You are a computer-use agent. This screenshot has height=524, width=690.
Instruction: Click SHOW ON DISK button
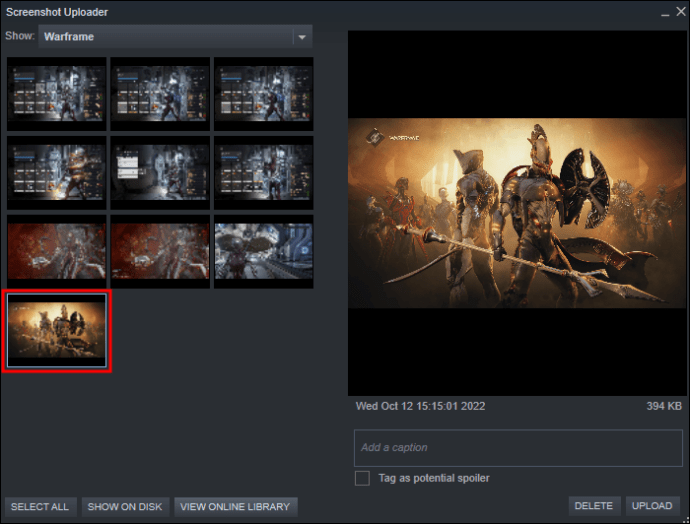125,507
